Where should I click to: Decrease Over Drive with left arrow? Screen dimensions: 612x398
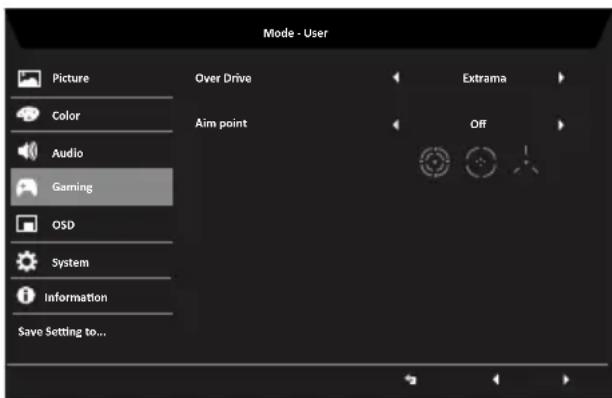396,78
